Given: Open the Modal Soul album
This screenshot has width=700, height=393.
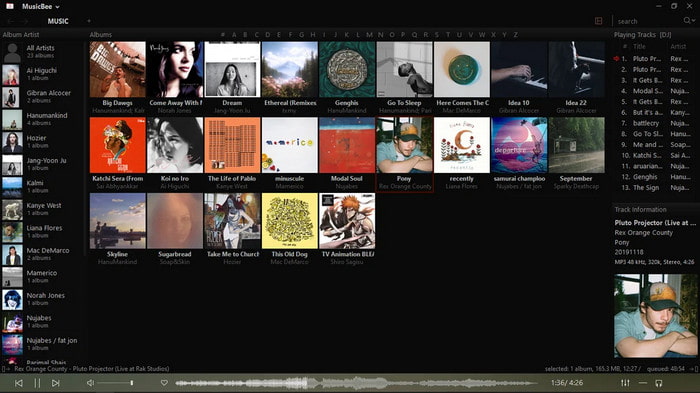Looking at the screenshot, I should click(x=347, y=145).
